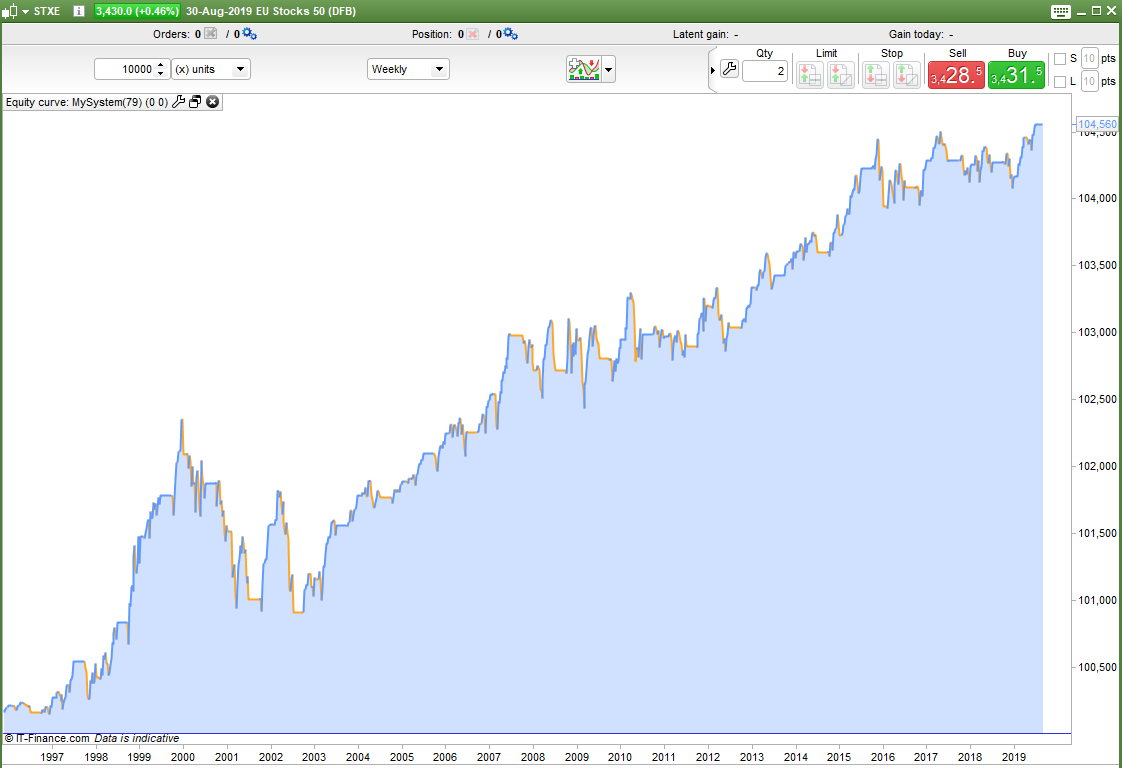Enable the L limit checkbox
Viewport: 1122px width, 768px height.
click(x=1060, y=82)
